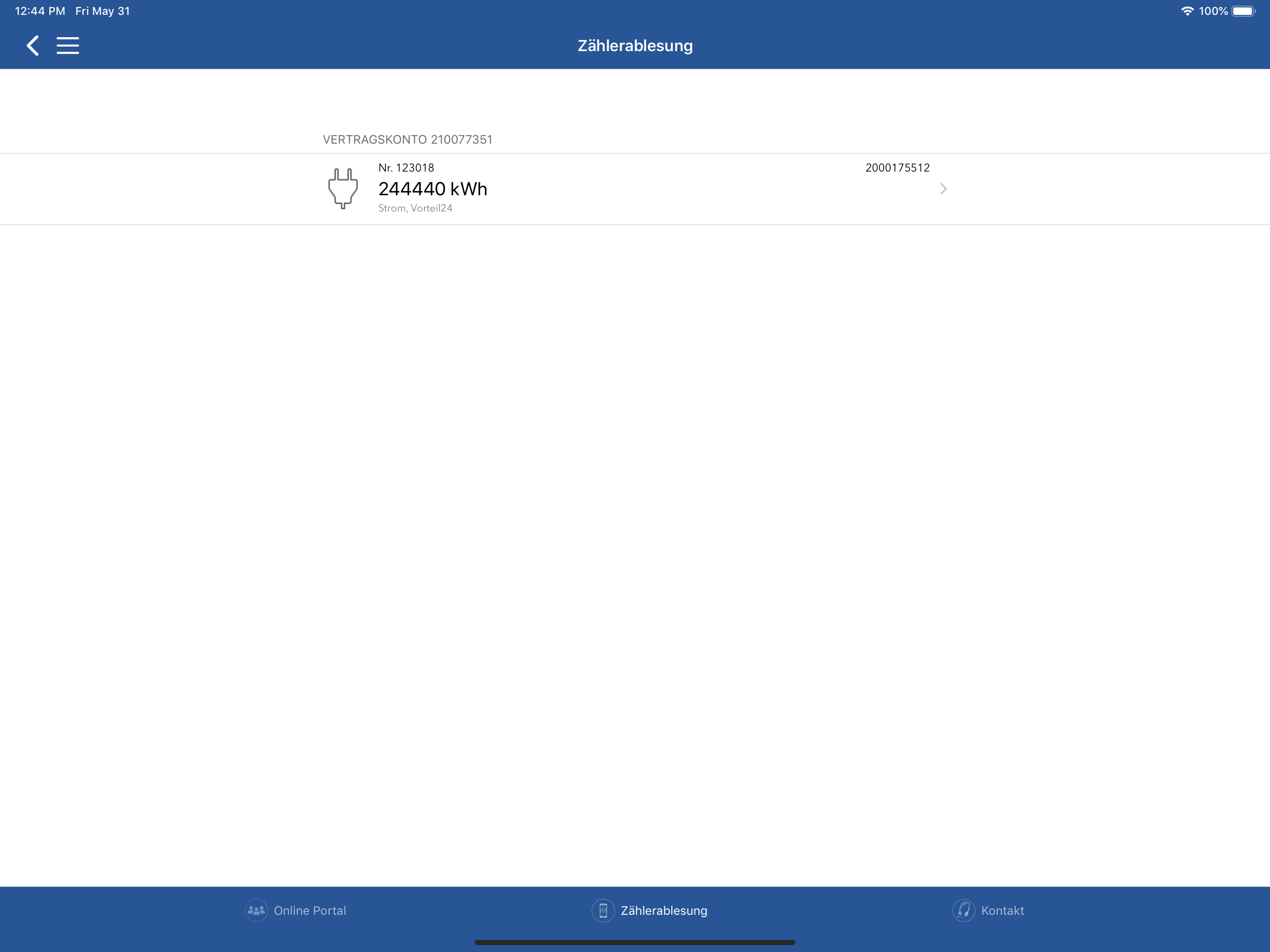This screenshot has height=952, width=1270.
Task: Tap the Zählerablesung phone icon
Action: pyautogui.click(x=603, y=910)
